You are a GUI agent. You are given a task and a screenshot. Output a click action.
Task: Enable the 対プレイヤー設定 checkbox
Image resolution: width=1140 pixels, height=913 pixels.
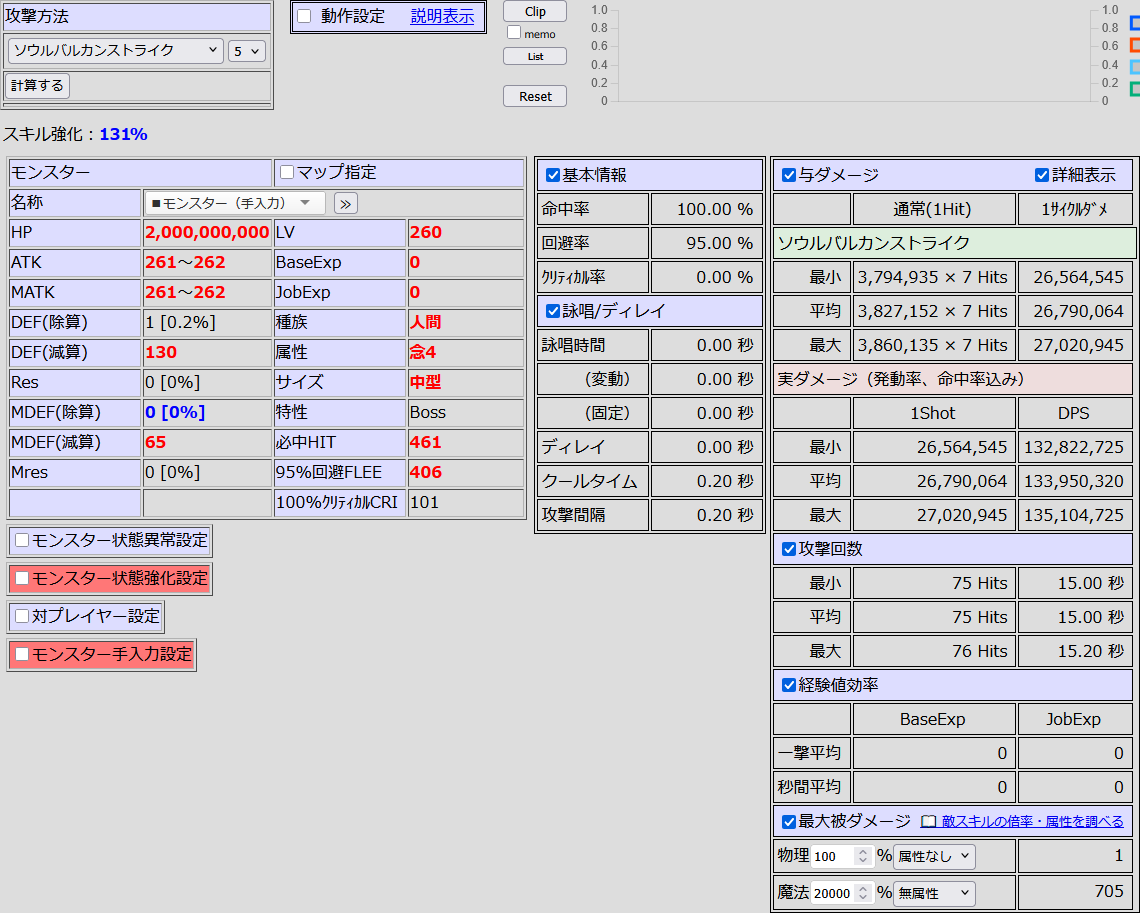[x=23, y=616]
